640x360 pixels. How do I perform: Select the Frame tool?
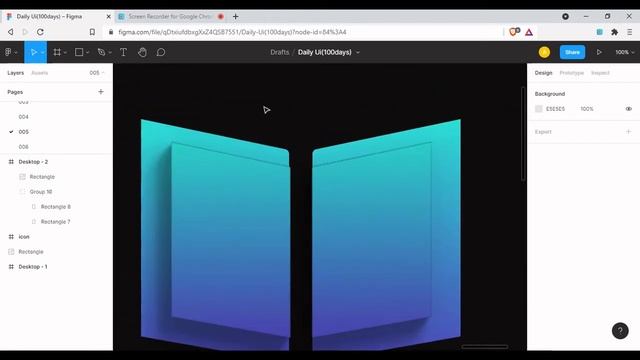(x=57, y=52)
